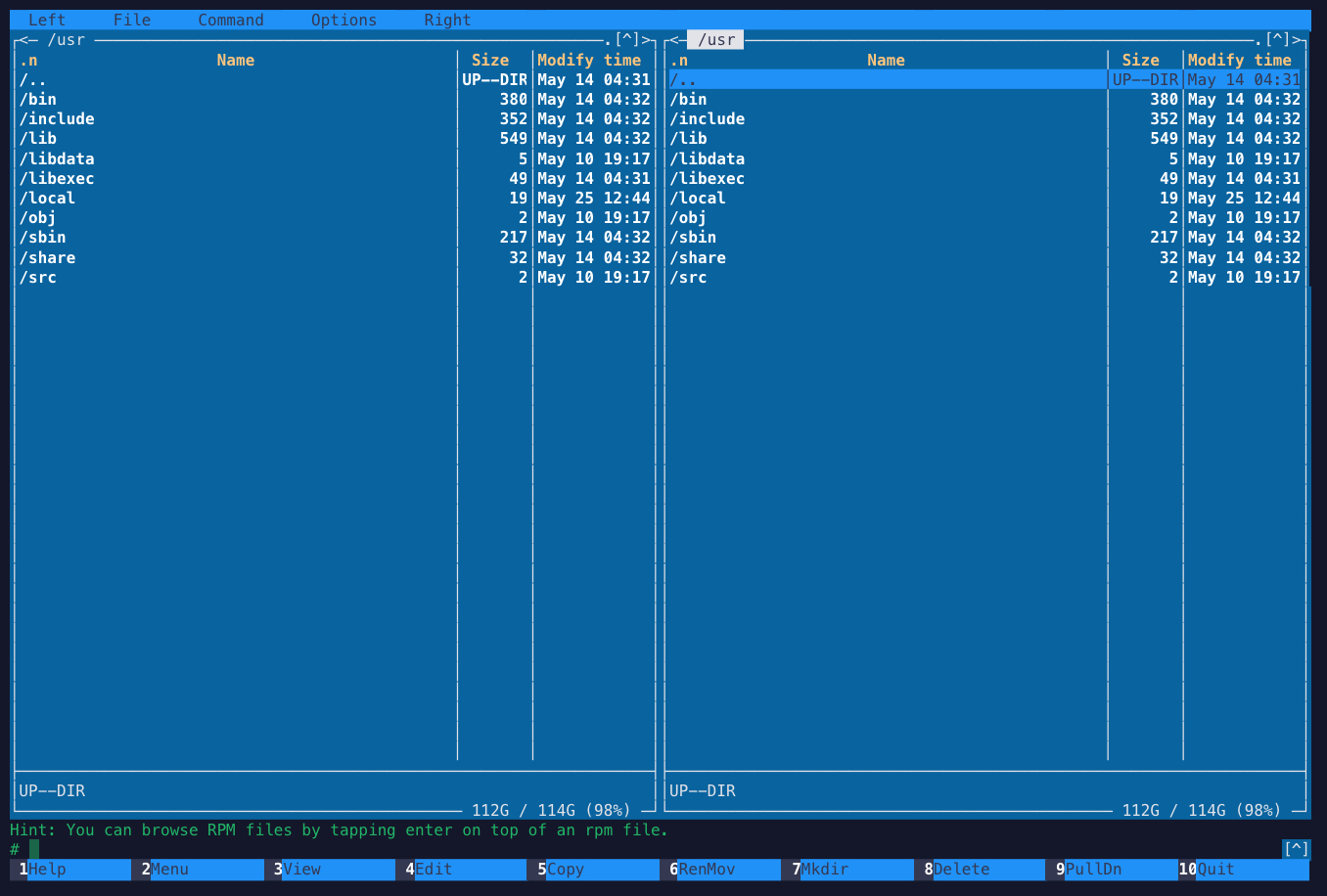Open the Left menu
Screen dimensions: 1327x896
[46, 20]
